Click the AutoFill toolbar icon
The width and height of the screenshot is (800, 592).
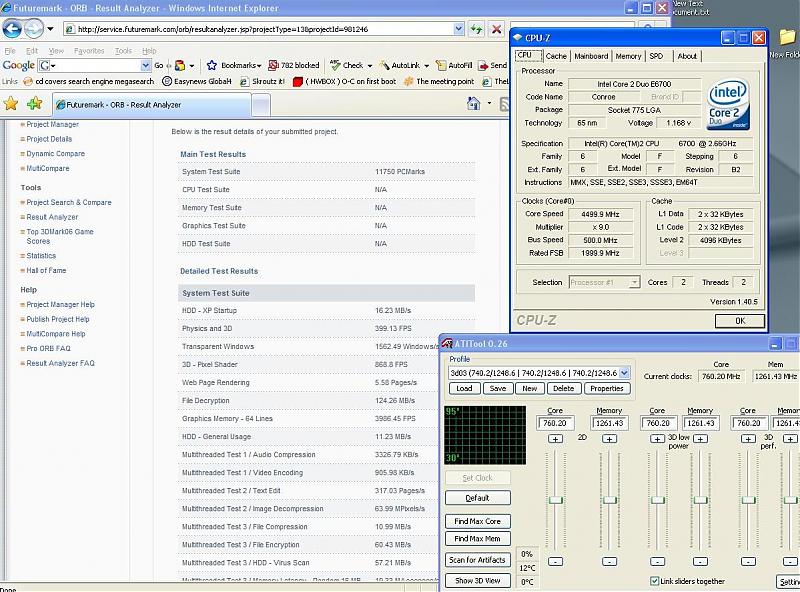pos(441,65)
